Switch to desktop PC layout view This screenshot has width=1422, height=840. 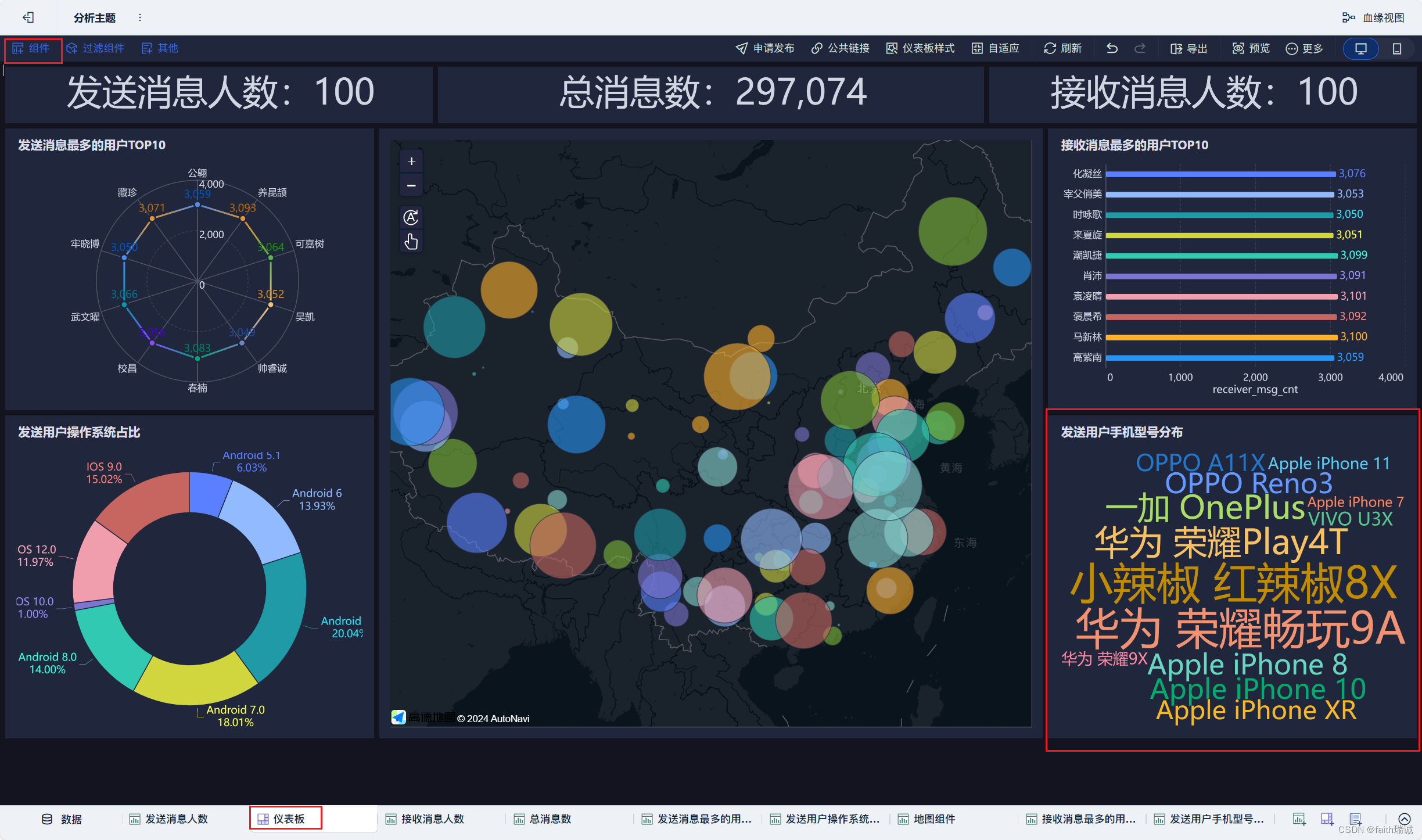(x=1360, y=48)
